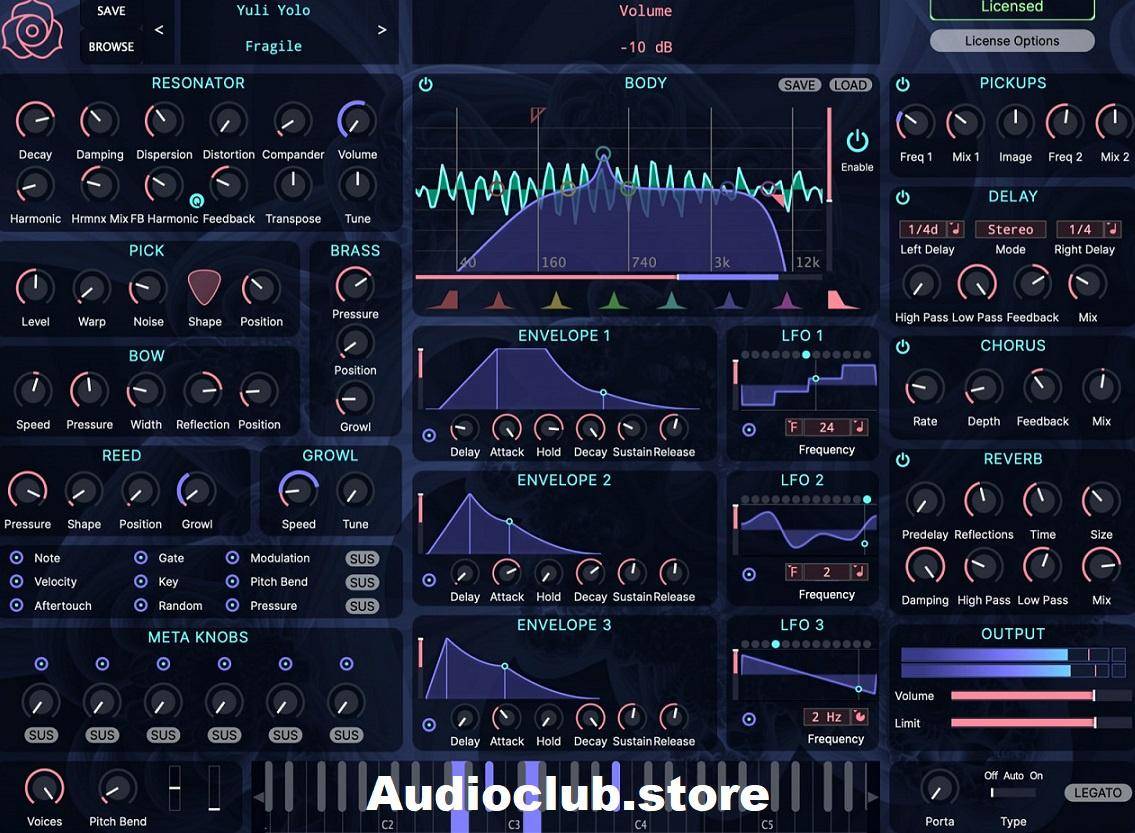Click the Envelope 1 modulation target icon

(429, 436)
